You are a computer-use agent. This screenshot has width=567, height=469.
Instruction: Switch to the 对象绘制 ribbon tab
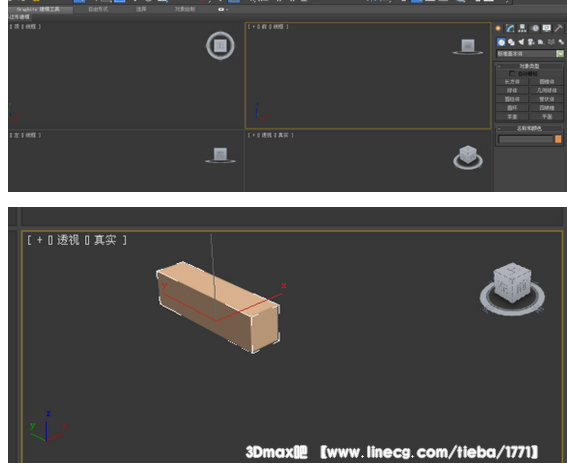[x=185, y=9]
